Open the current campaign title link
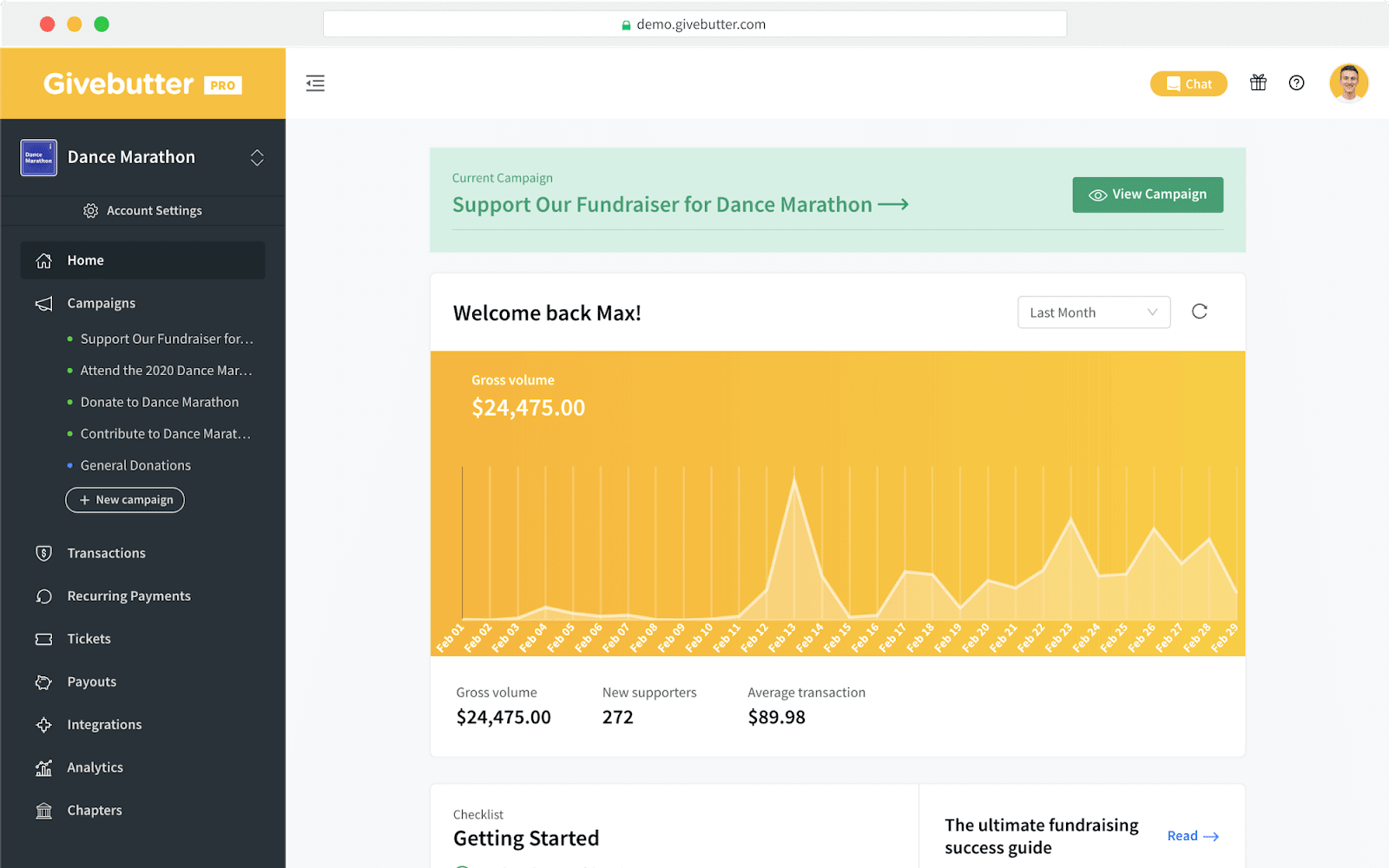This screenshot has width=1389, height=868. pos(681,205)
